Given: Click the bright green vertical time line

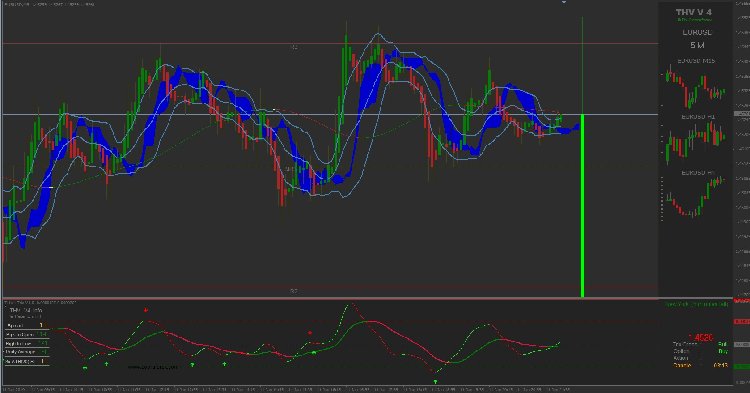Looking at the screenshot, I should (x=582, y=206).
